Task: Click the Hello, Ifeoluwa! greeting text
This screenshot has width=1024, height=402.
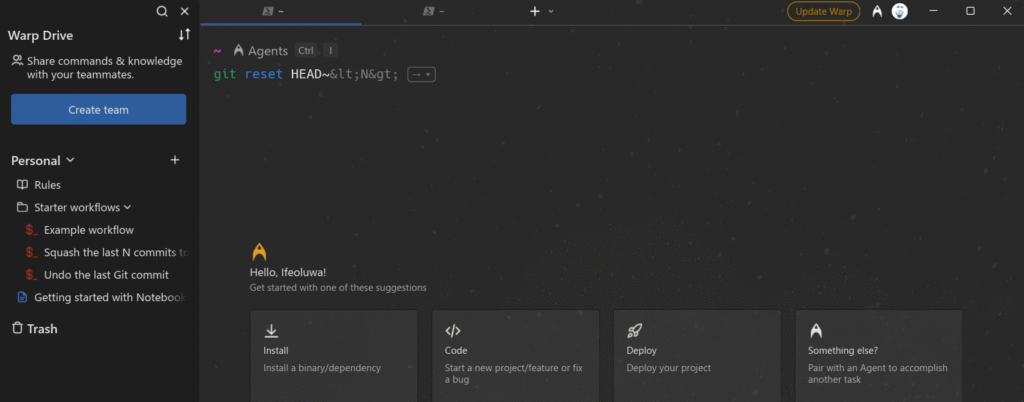Action: [288, 272]
